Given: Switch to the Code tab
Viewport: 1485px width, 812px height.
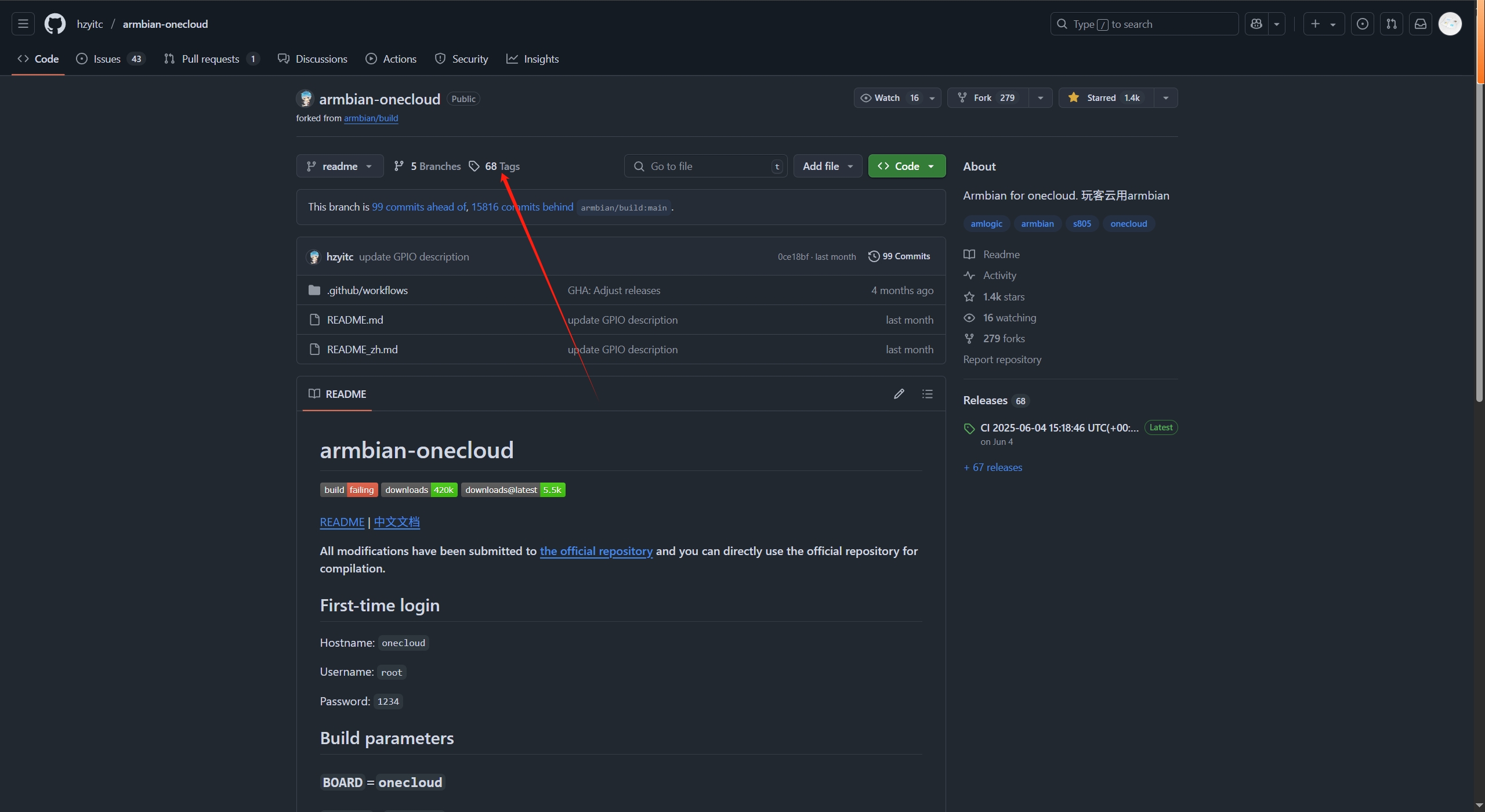Looking at the screenshot, I should tap(38, 59).
